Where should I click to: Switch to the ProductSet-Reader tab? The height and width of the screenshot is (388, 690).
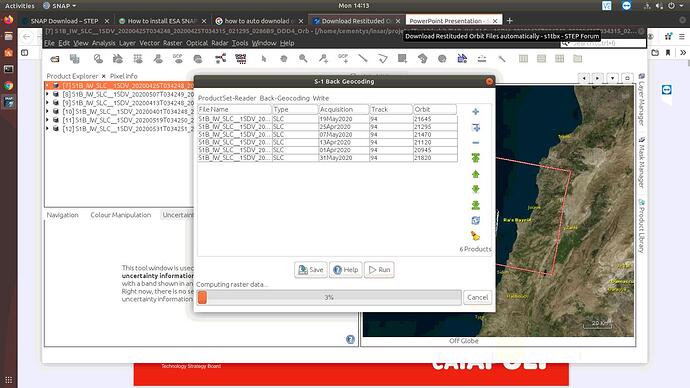pyautogui.click(x=227, y=98)
